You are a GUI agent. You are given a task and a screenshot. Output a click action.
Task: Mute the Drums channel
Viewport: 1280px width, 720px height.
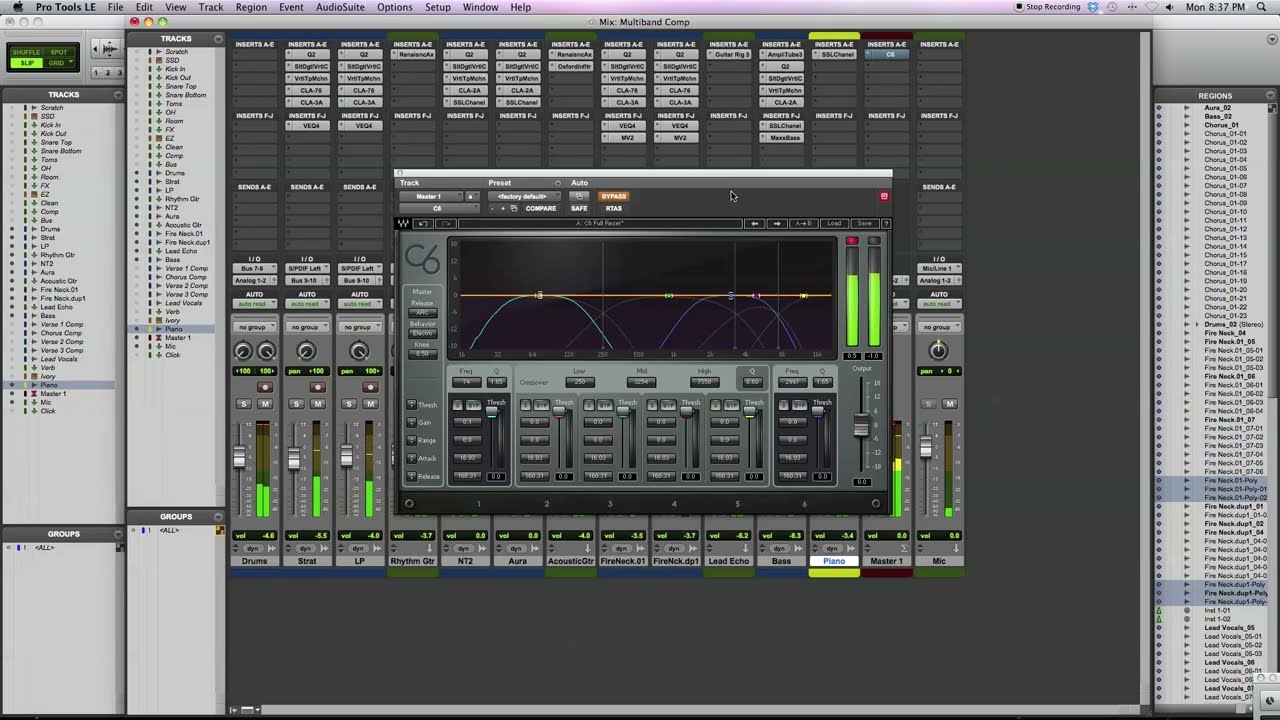(x=265, y=404)
